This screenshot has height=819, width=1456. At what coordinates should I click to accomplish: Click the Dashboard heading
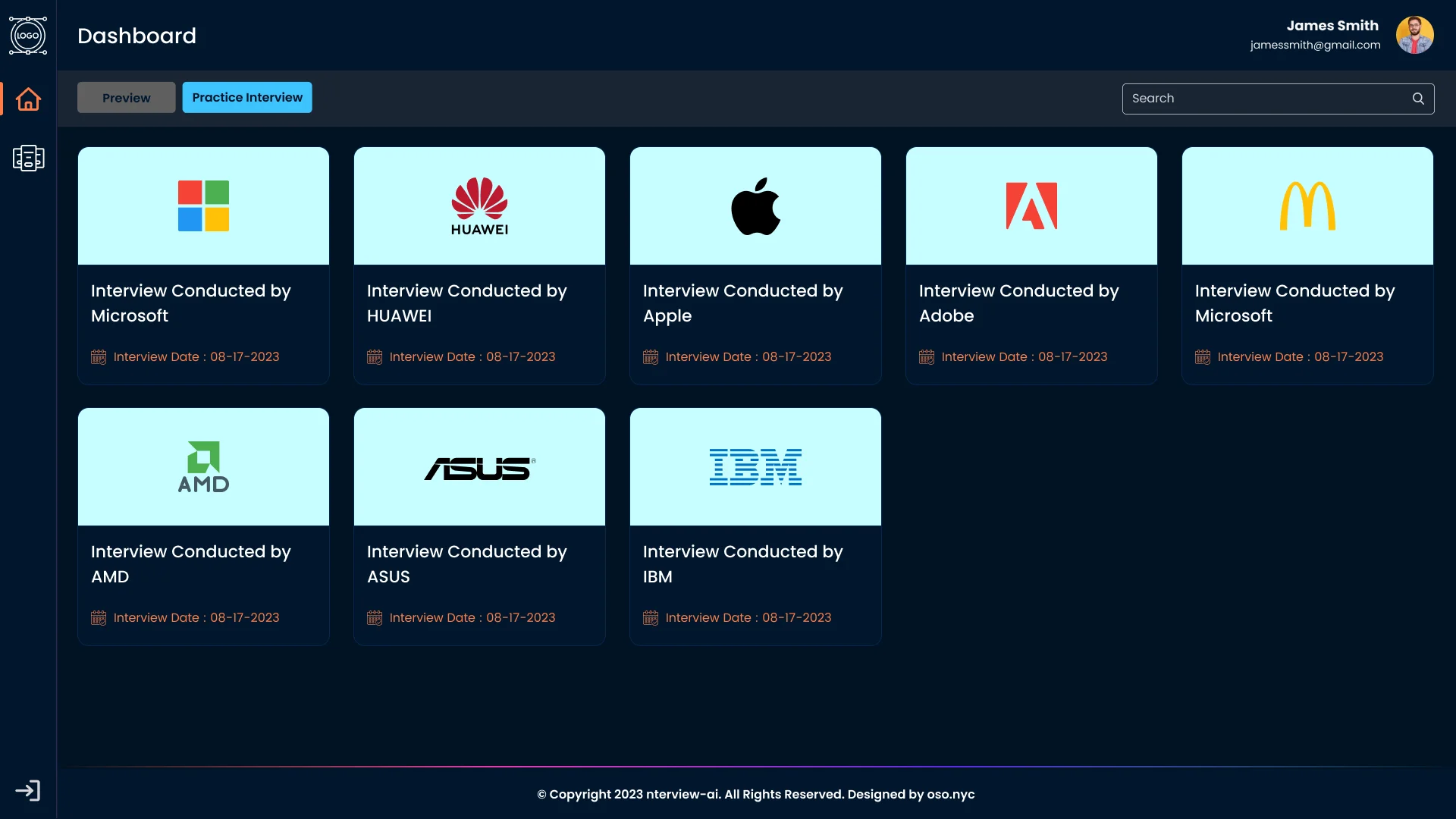136,36
